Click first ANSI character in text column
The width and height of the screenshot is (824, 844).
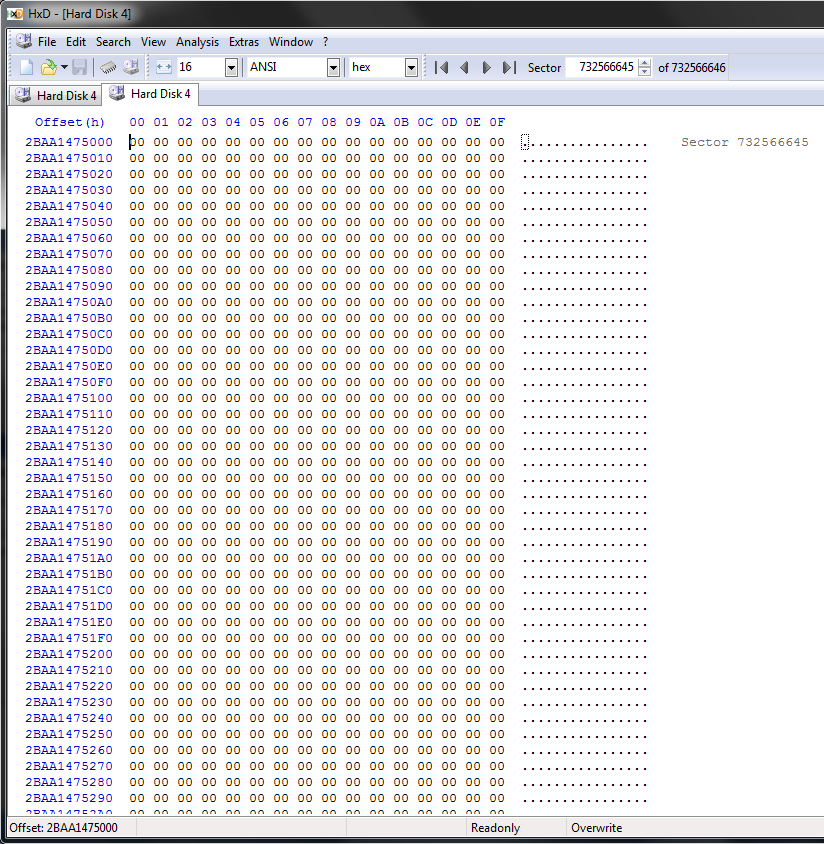pyautogui.click(x=525, y=143)
